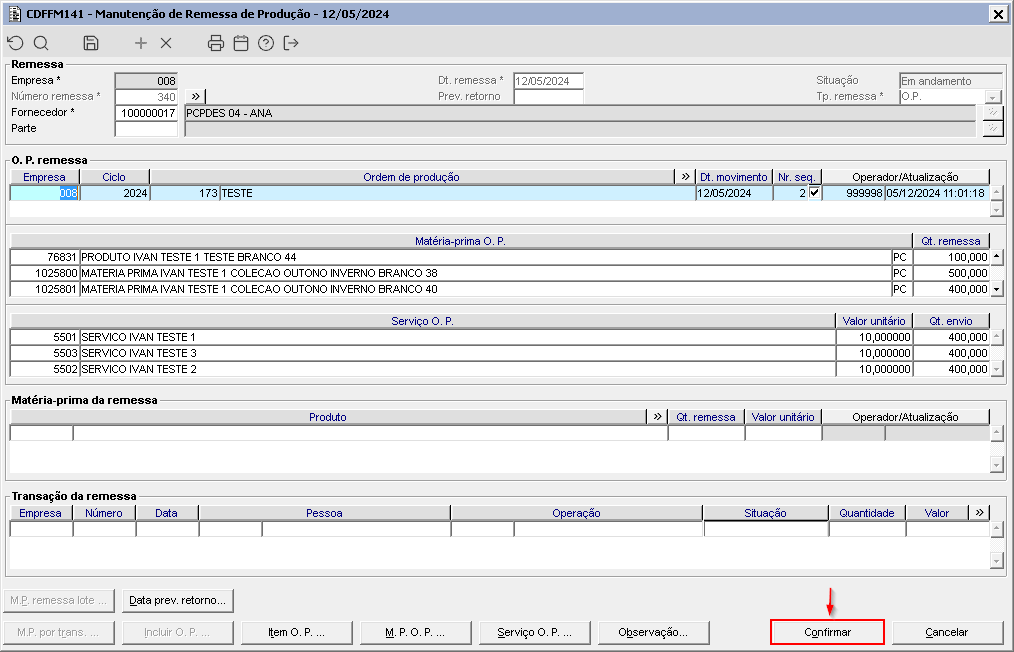The image size is (1014, 652).
Task: Click the » header in Transação da remessa grid
Action: coord(979,513)
